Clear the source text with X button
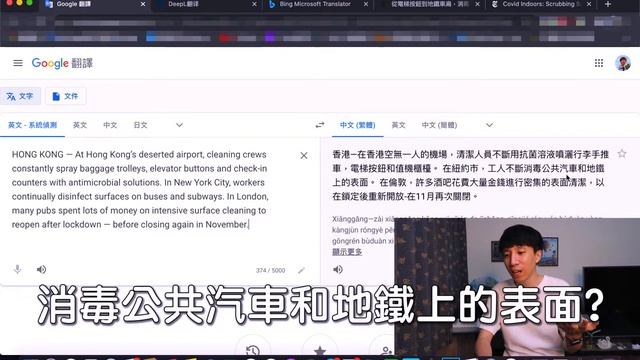This screenshot has height=360, width=640. (304, 156)
